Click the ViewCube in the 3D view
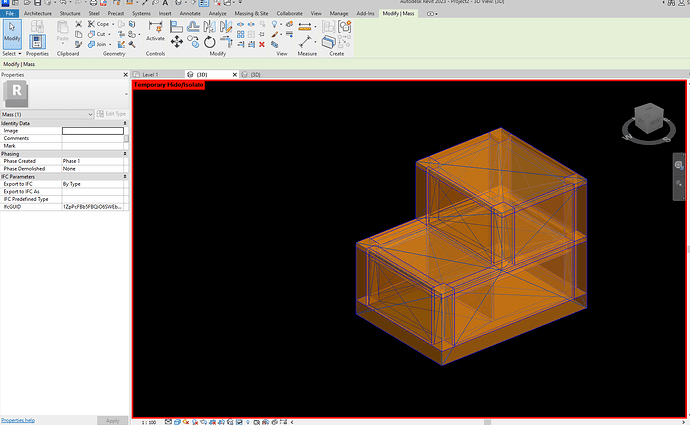Image resolution: width=690 pixels, height=425 pixels. [649, 118]
